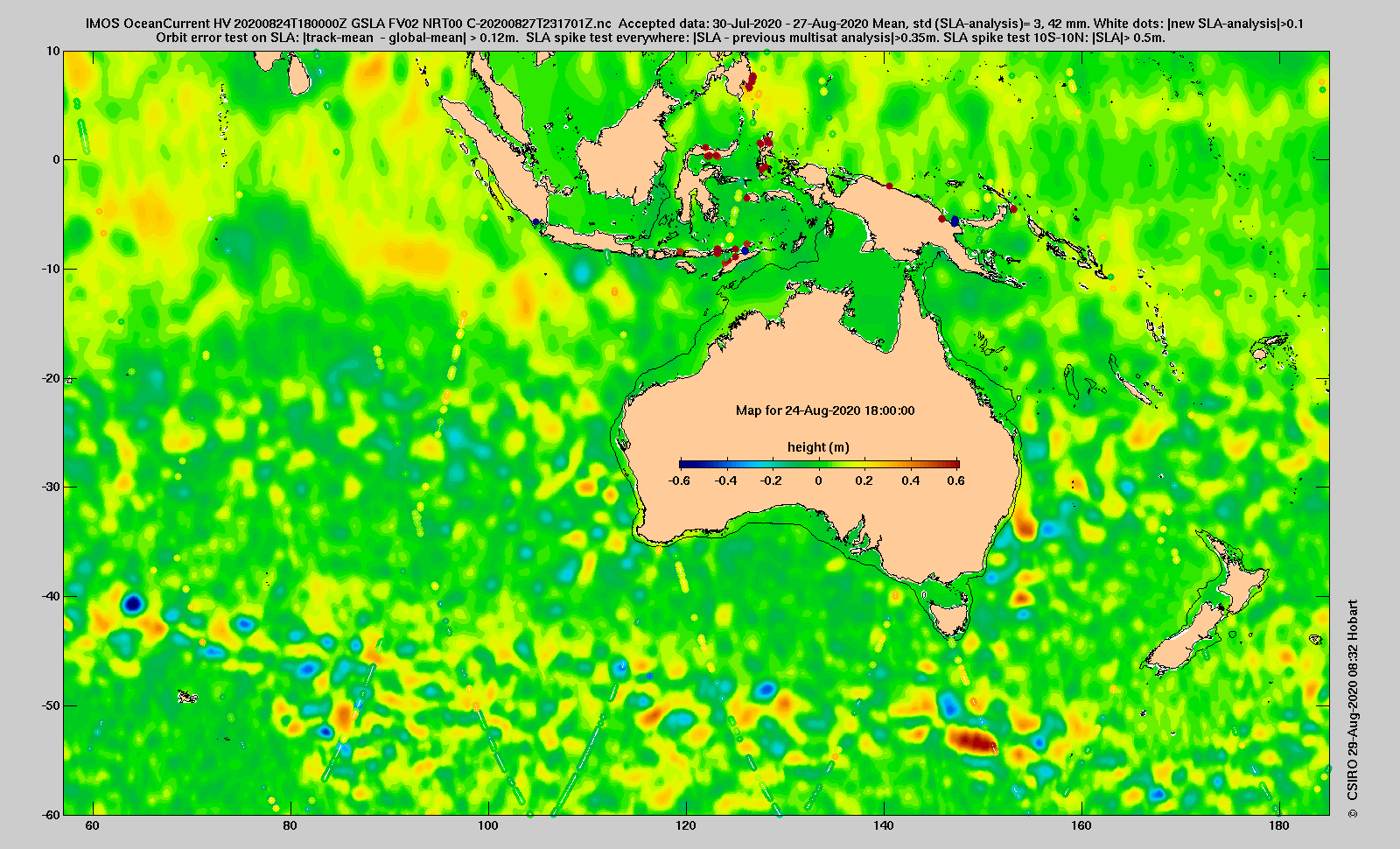
Task: Select the 0.2 colorbar tick label
Action: [x=865, y=481]
